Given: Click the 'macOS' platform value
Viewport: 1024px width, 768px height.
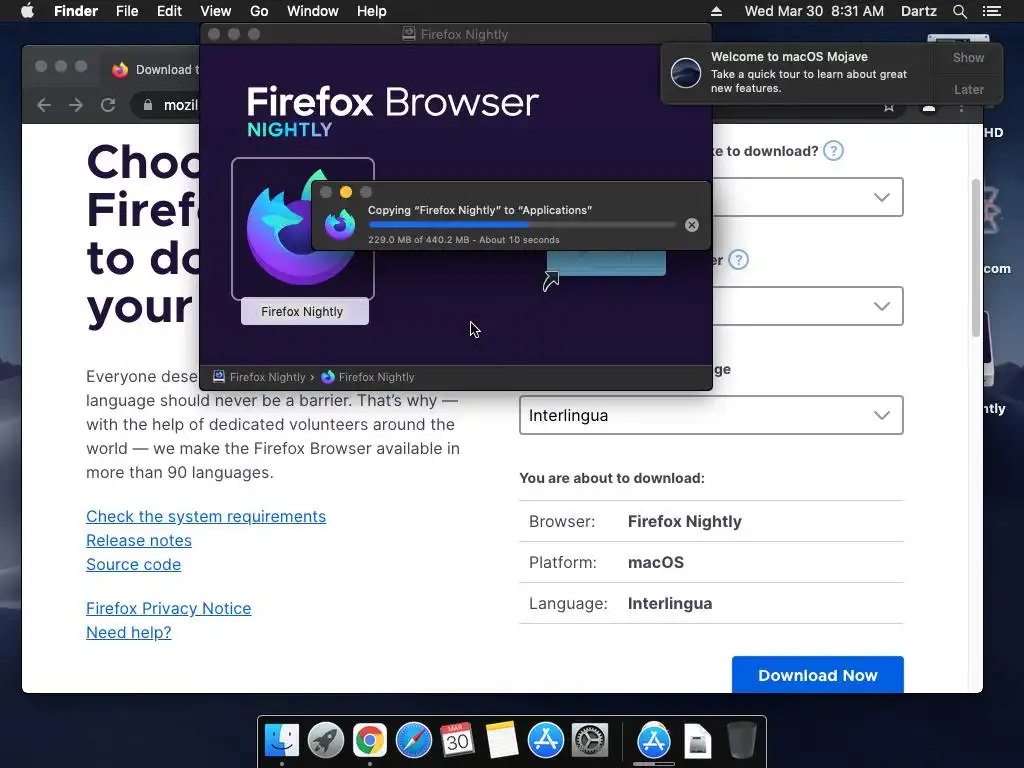Looking at the screenshot, I should (656, 562).
